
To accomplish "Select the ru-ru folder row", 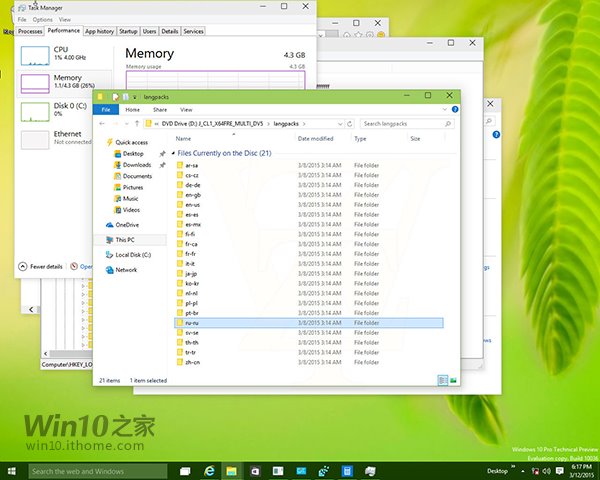I will click(x=309, y=323).
